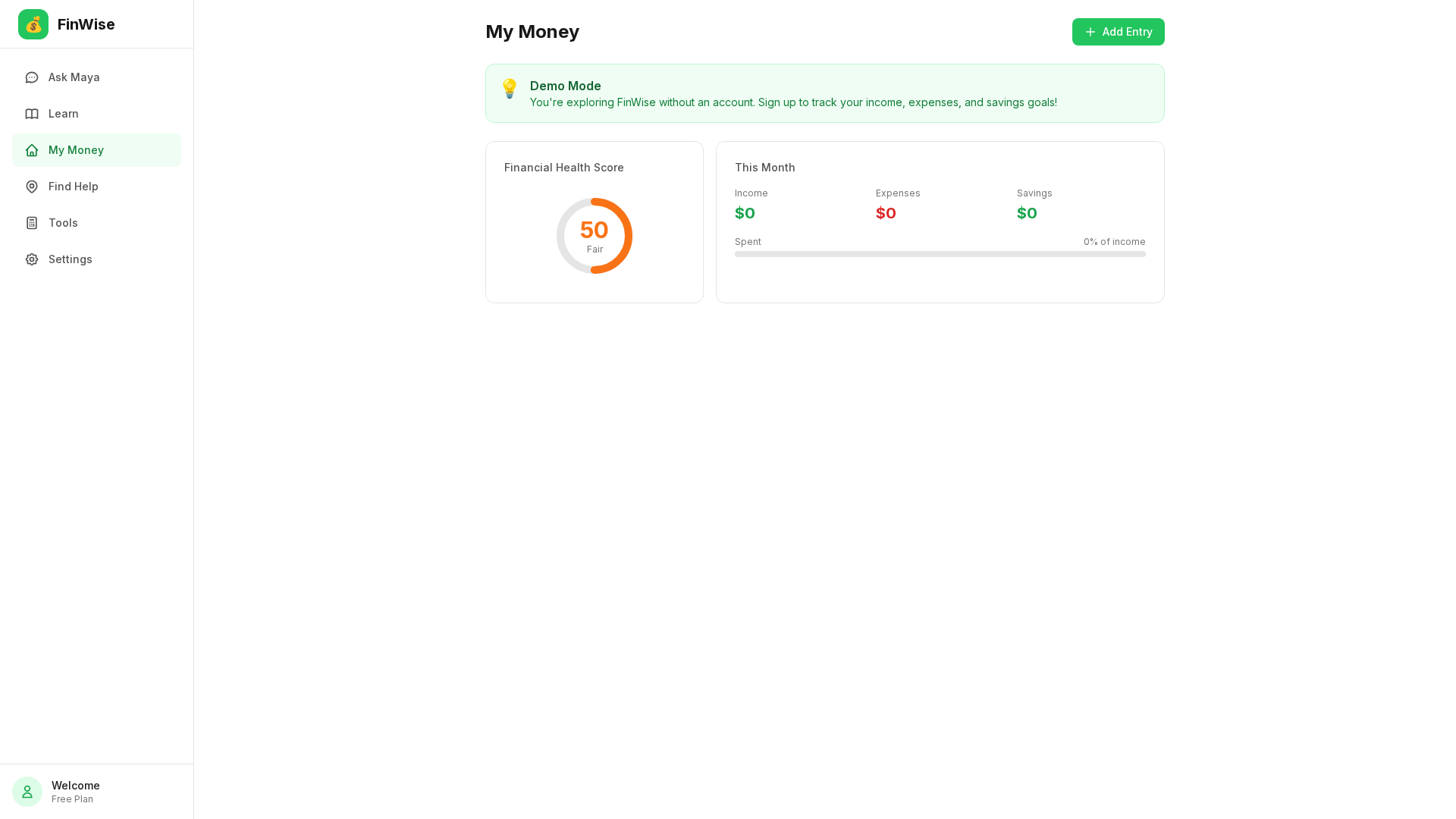Click the Financial Health Score ring
The width and height of the screenshot is (1456, 819).
[x=595, y=236]
